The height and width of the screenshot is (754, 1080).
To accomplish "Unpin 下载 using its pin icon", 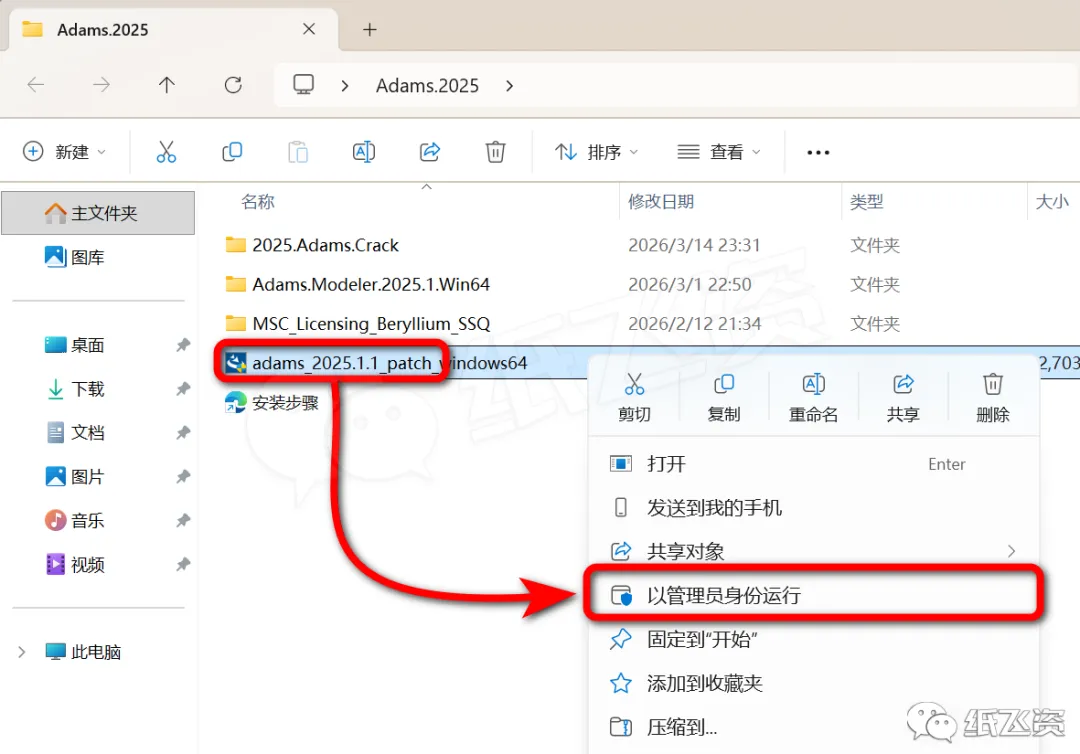I will [x=183, y=389].
